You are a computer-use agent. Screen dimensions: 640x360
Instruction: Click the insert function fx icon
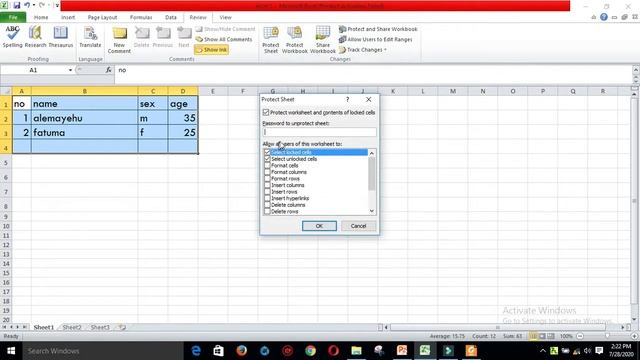click(109, 70)
